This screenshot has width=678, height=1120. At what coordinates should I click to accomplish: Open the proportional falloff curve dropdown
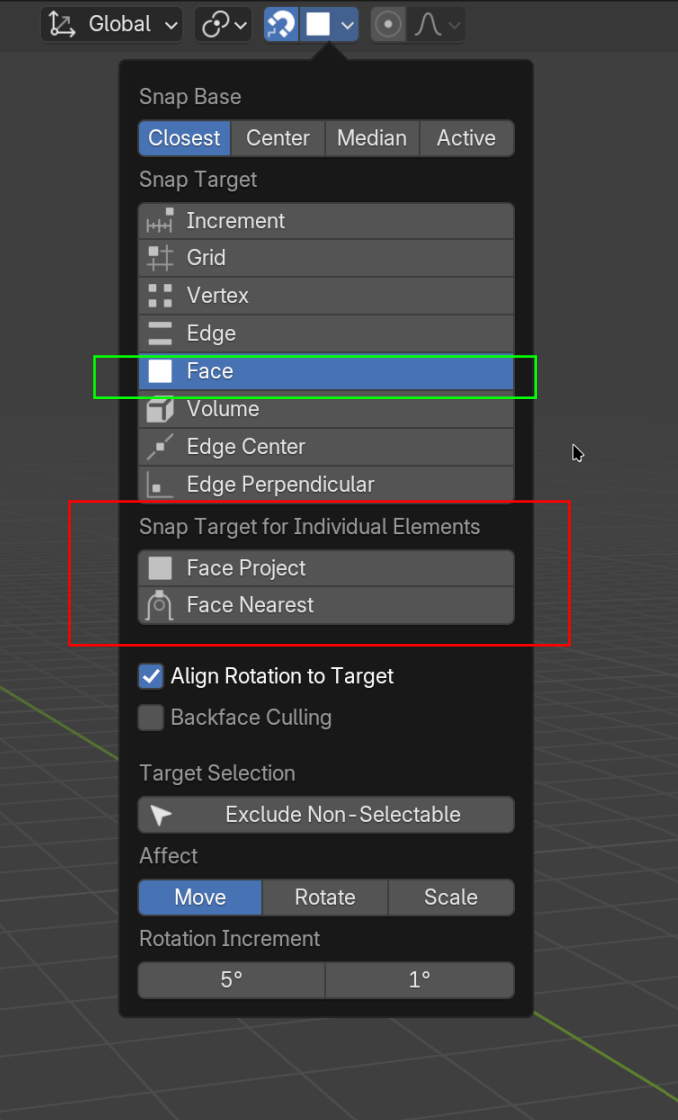(x=437, y=24)
